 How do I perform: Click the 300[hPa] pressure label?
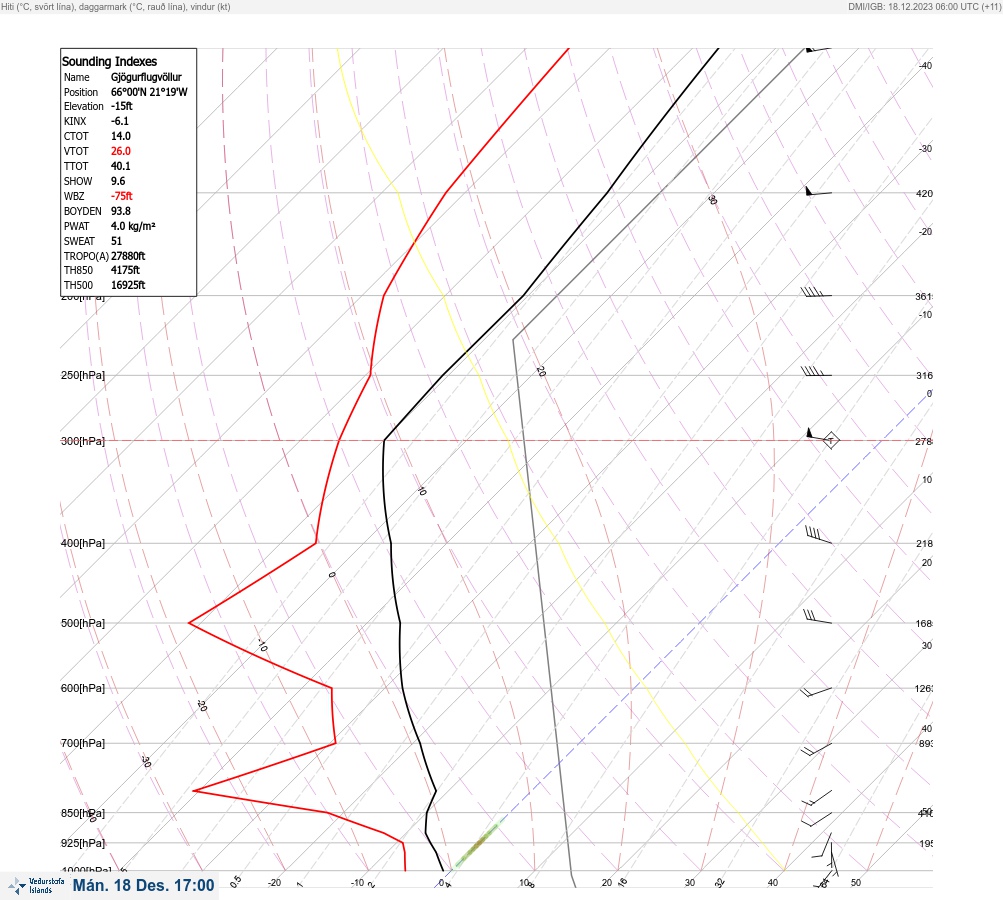(x=83, y=441)
